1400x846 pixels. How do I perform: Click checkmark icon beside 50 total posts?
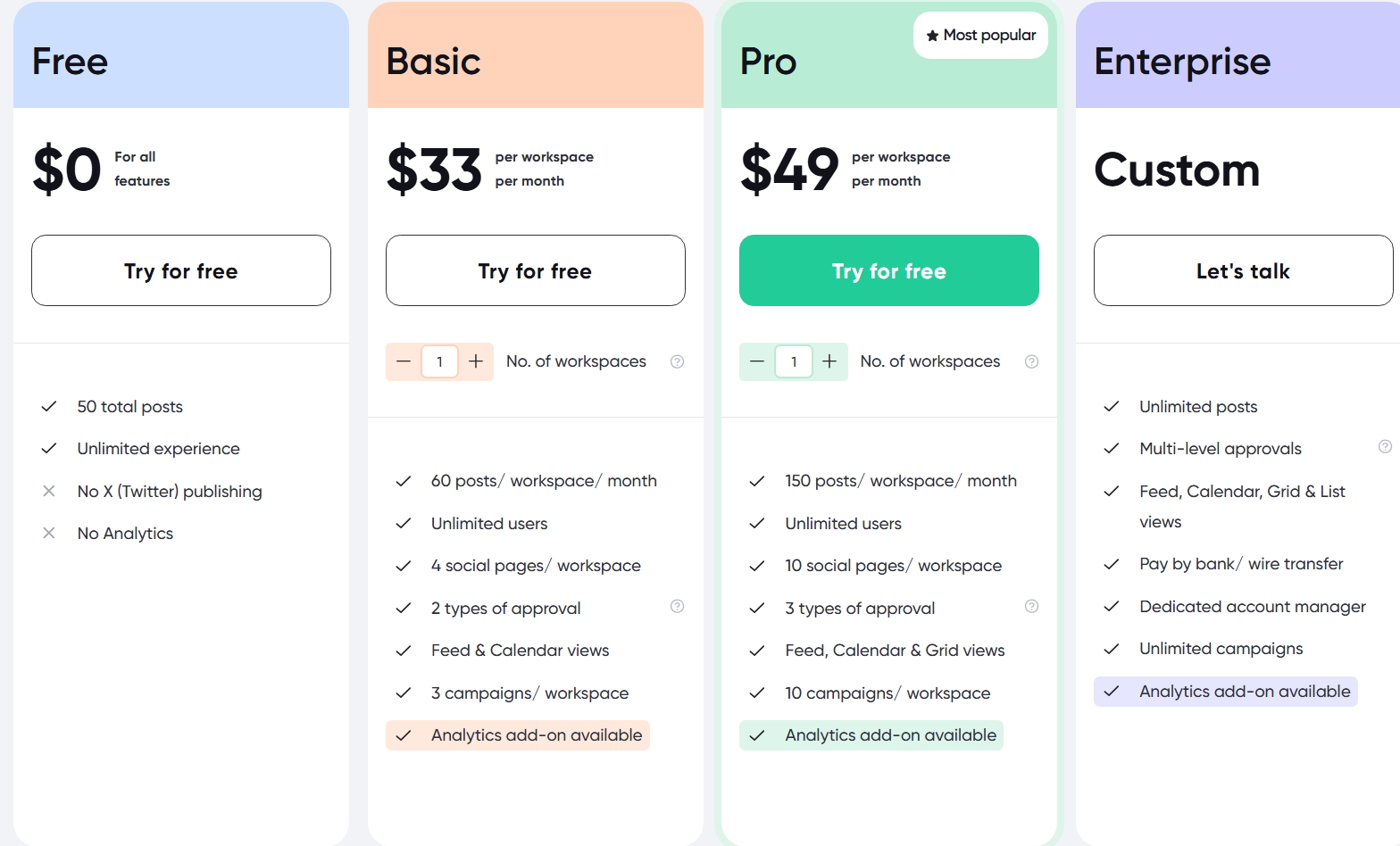(49, 406)
